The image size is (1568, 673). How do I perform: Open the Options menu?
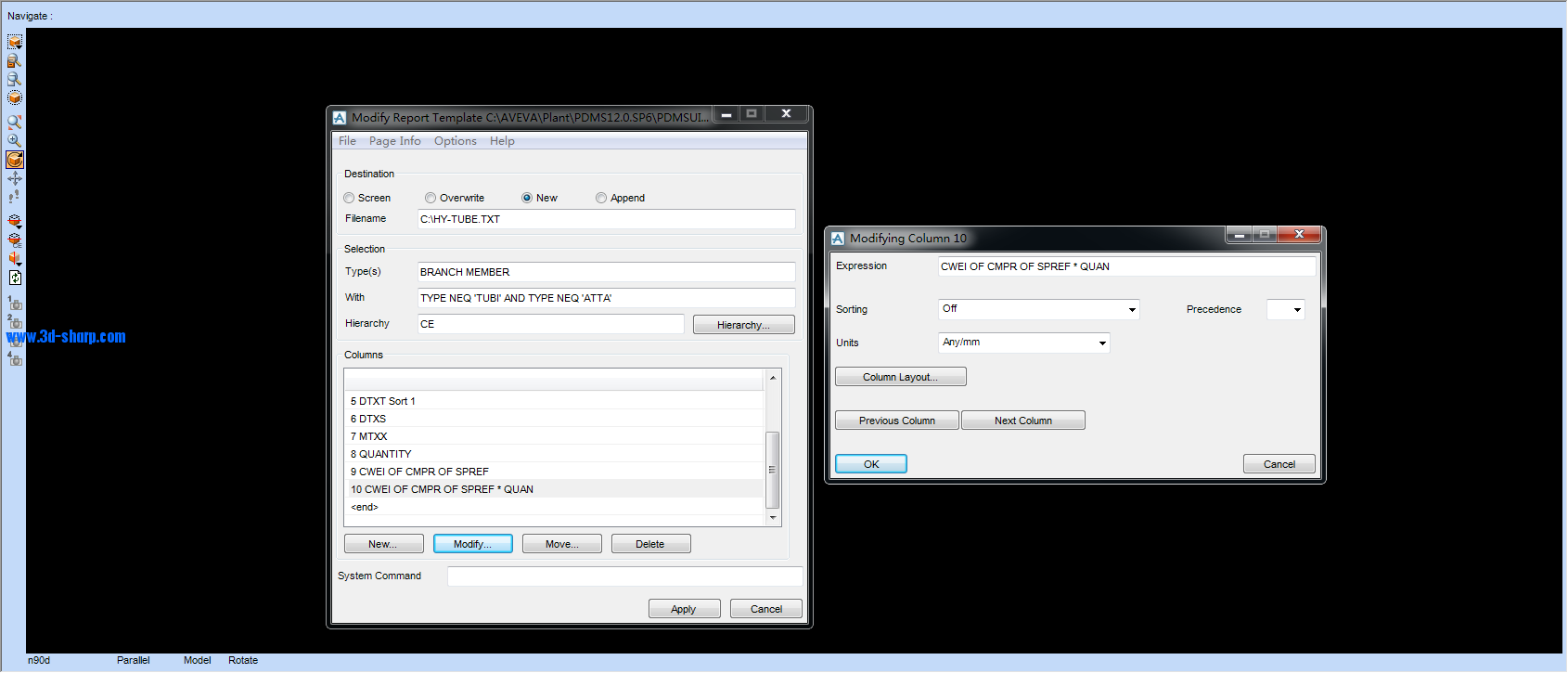click(455, 141)
